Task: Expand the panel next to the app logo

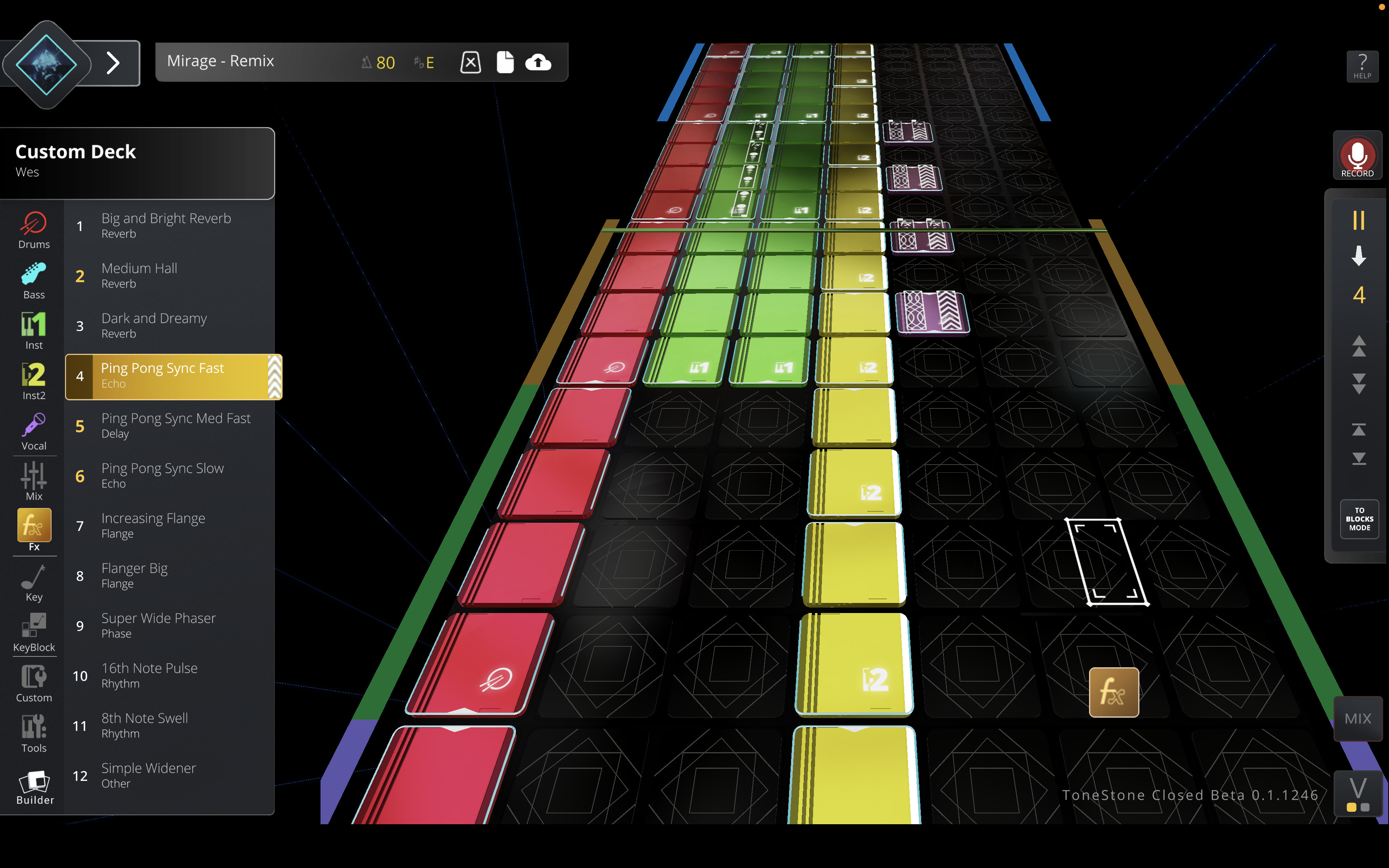Action: [112, 63]
